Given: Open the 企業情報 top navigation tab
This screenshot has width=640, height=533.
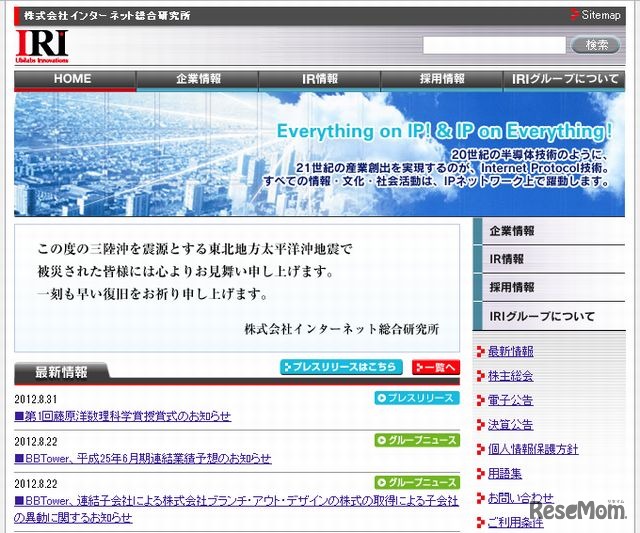Looking at the screenshot, I should tap(198, 81).
